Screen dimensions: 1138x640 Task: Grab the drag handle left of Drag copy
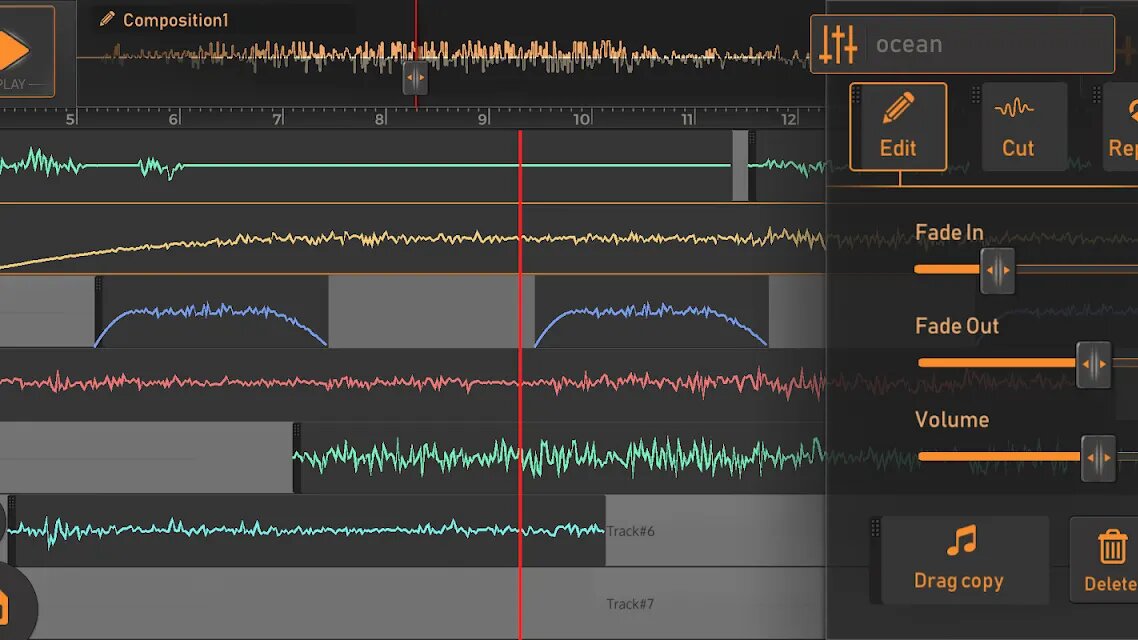(x=875, y=528)
